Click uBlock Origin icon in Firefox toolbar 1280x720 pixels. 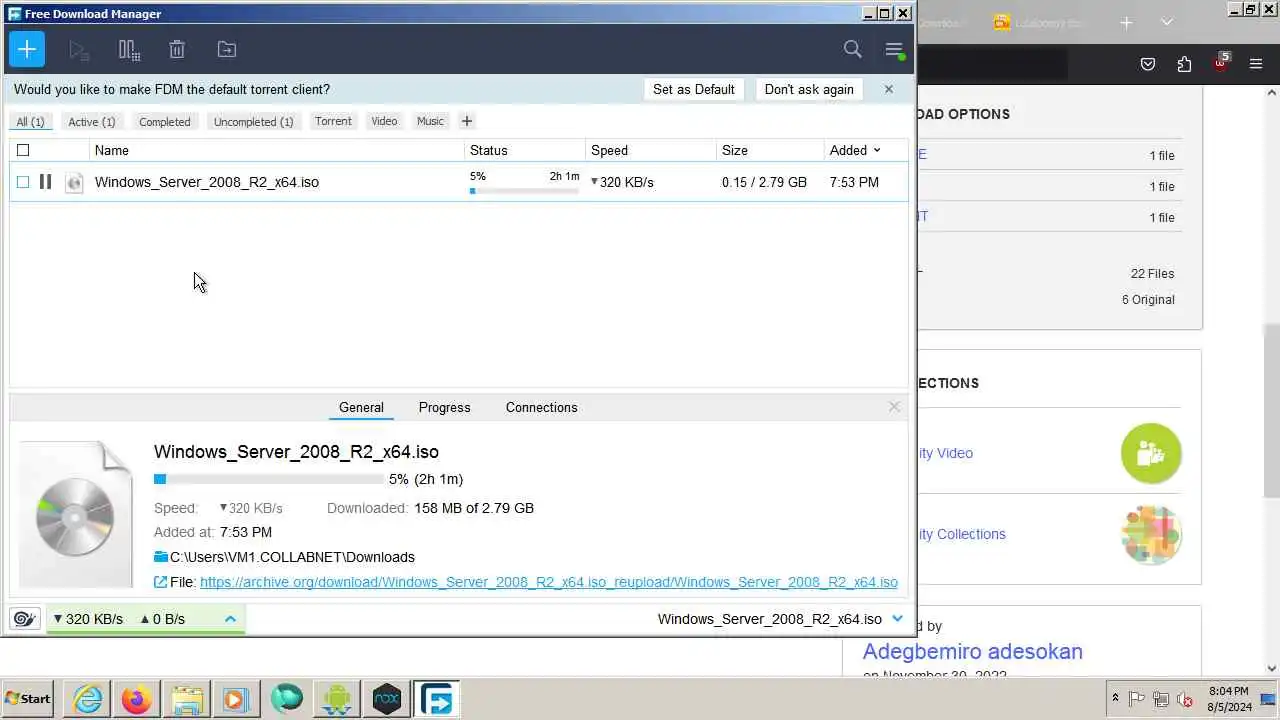(1221, 63)
